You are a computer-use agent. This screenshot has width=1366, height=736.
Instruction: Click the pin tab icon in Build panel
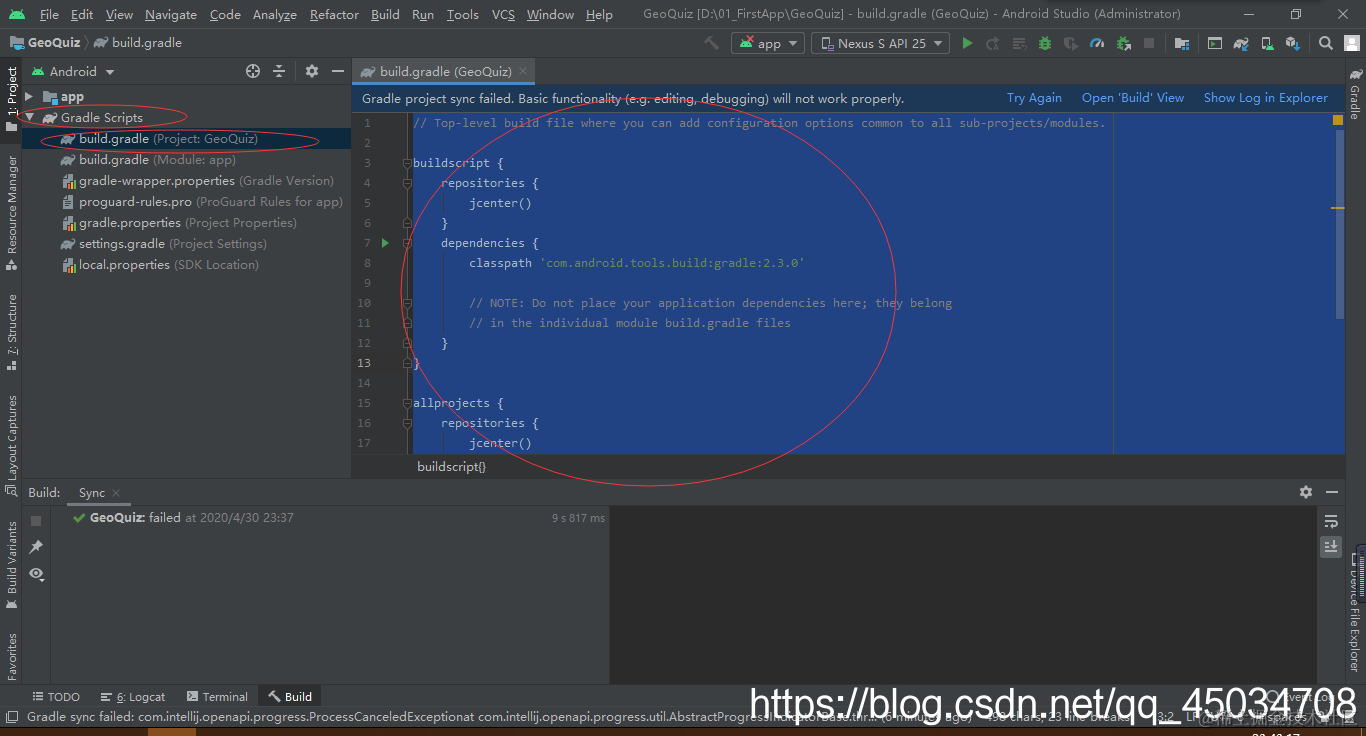(36, 547)
